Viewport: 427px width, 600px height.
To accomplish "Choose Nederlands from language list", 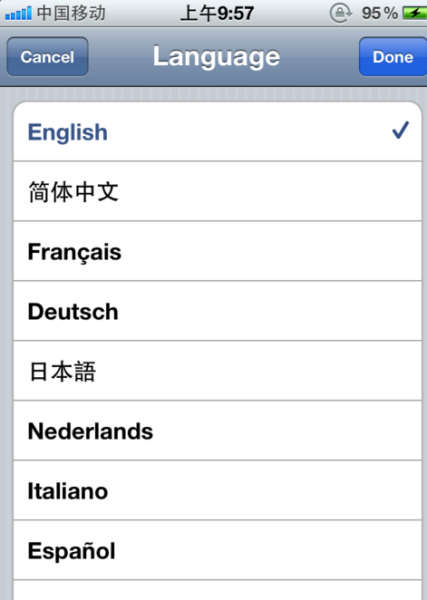I will pos(217,431).
